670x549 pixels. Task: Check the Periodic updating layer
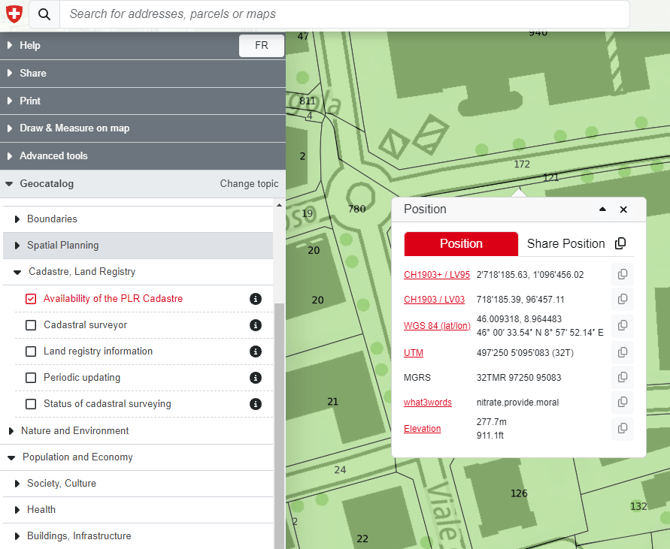pos(31,378)
